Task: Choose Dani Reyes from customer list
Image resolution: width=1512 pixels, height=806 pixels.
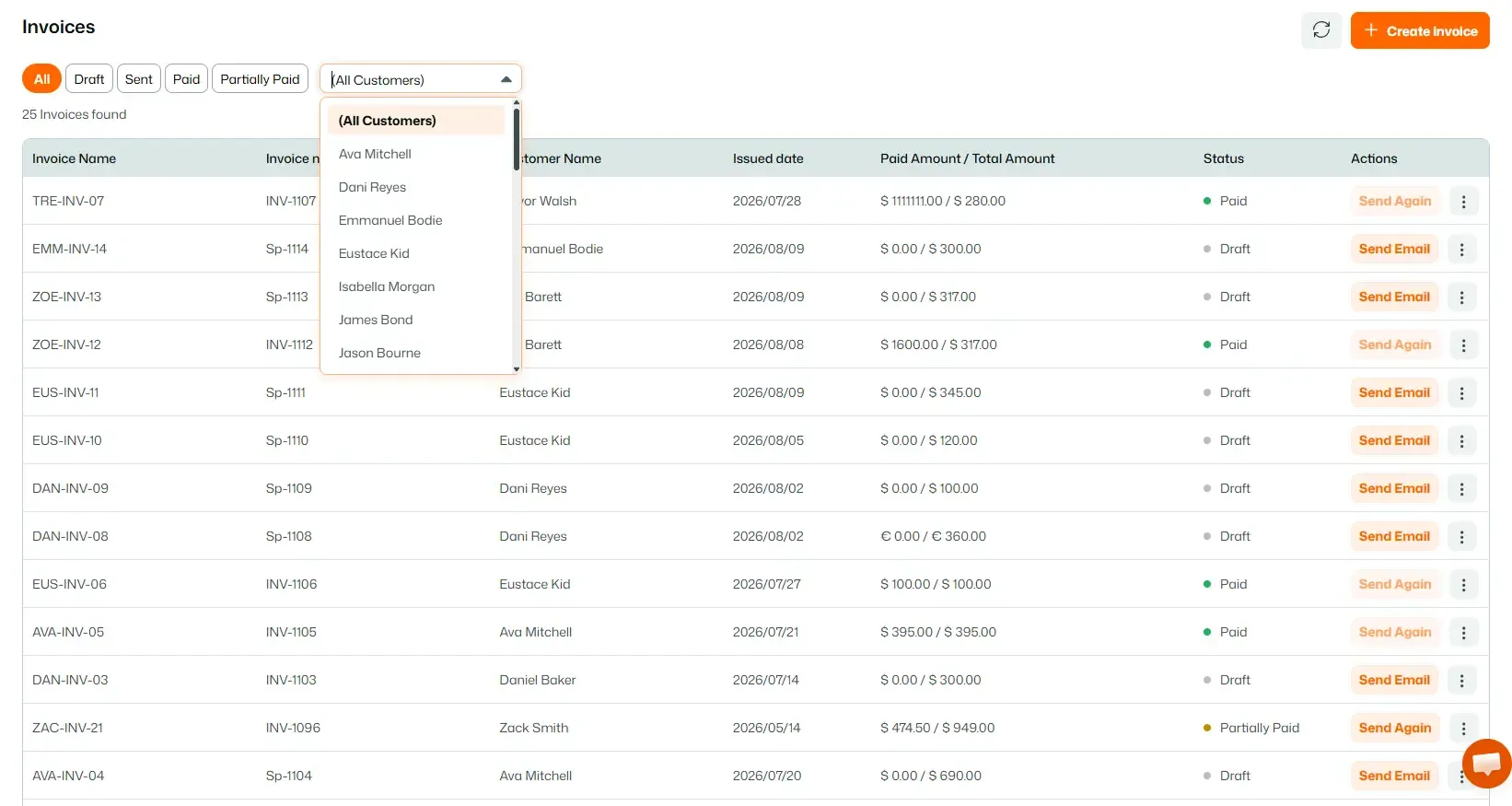Action: [x=416, y=187]
